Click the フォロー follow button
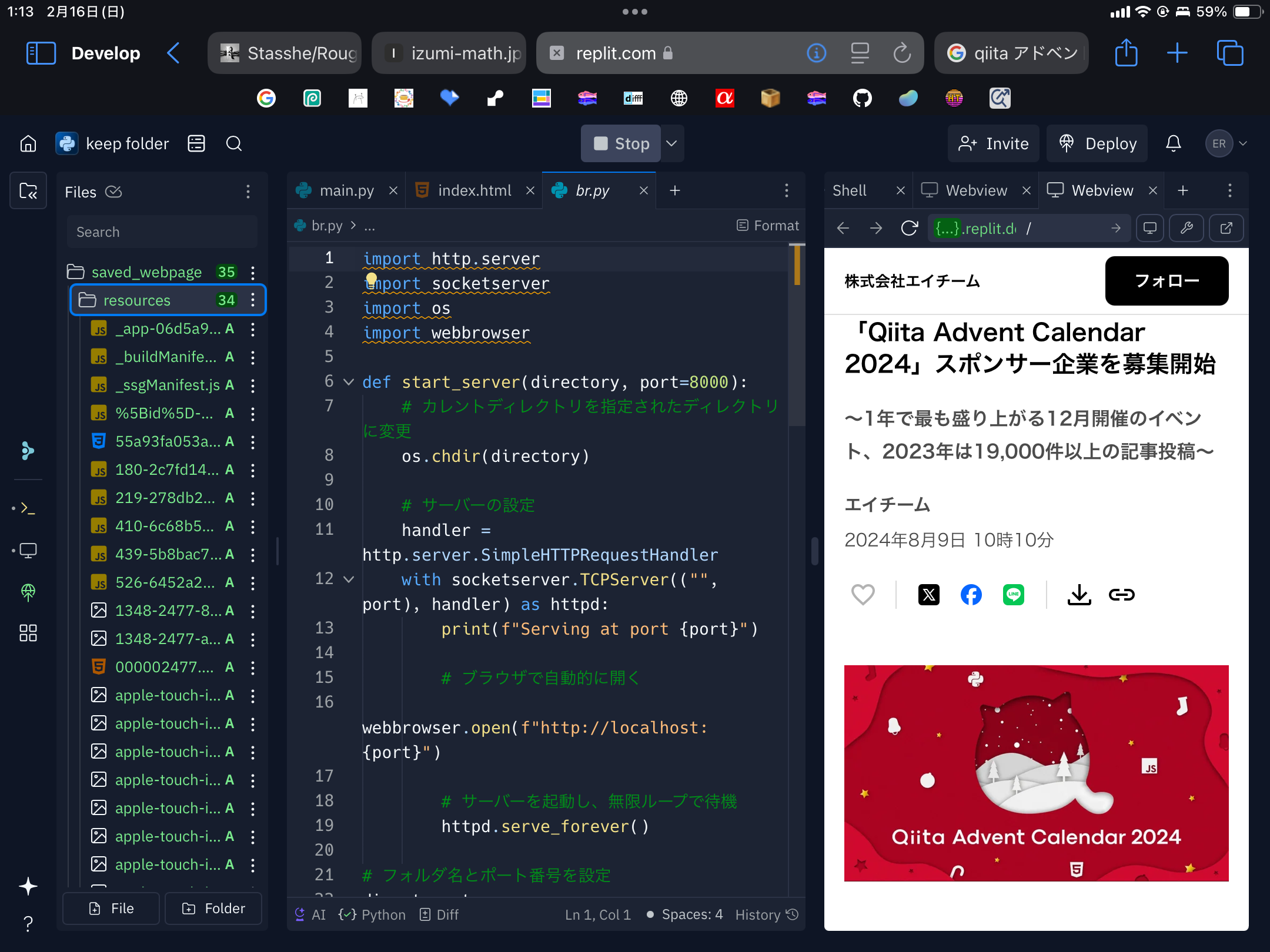1270x952 pixels. click(1166, 281)
